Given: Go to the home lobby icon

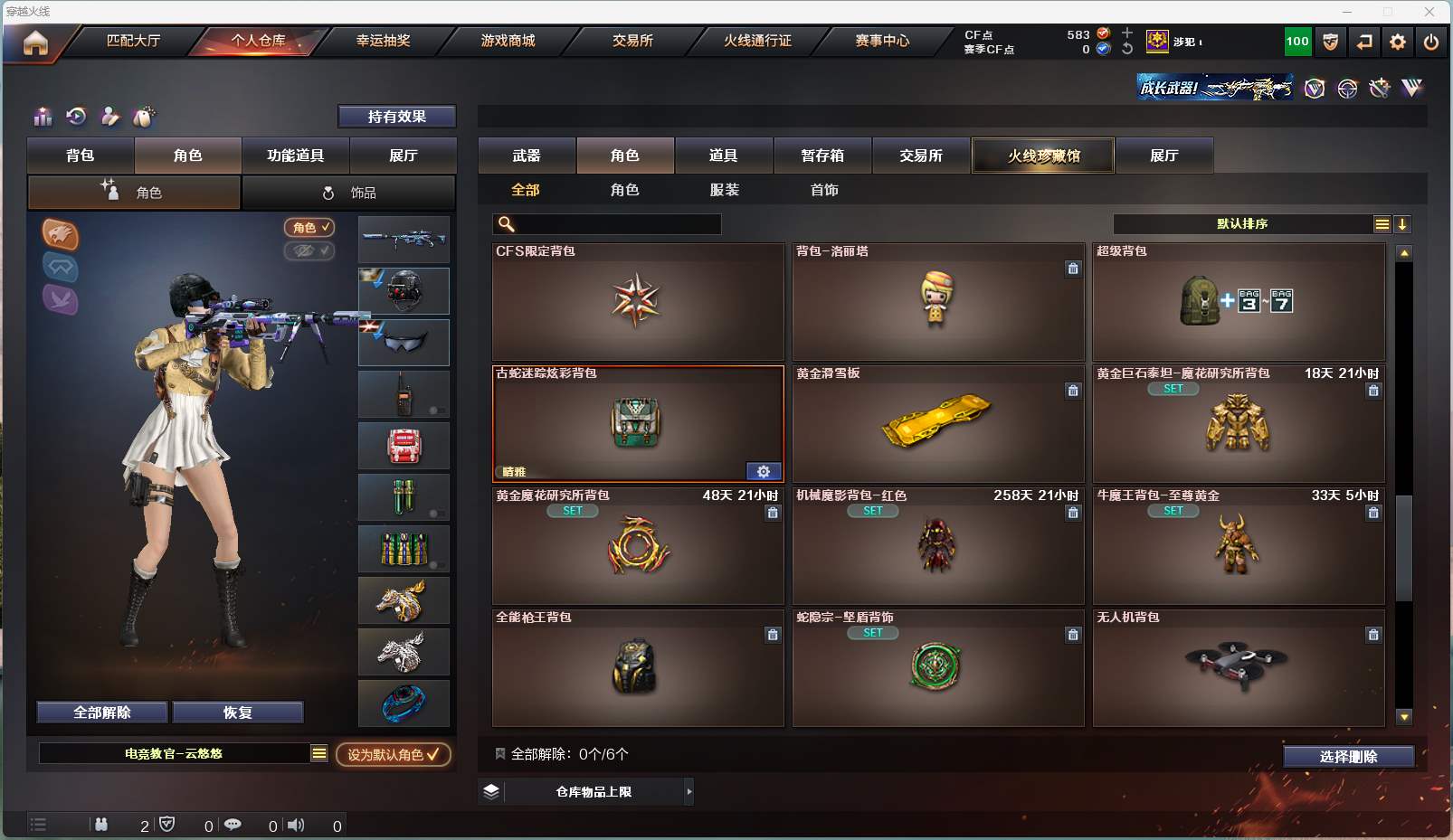Looking at the screenshot, I should point(35,42).
